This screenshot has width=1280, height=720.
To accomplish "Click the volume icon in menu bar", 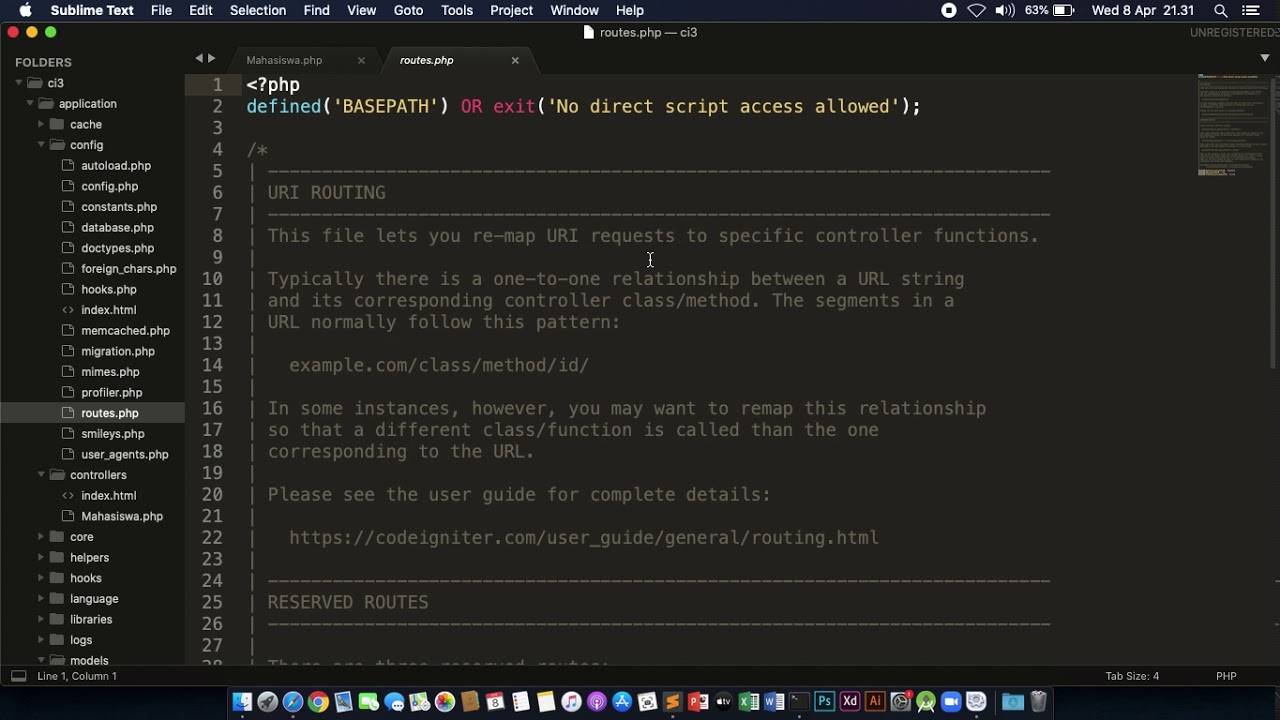I will point(1005,10).
